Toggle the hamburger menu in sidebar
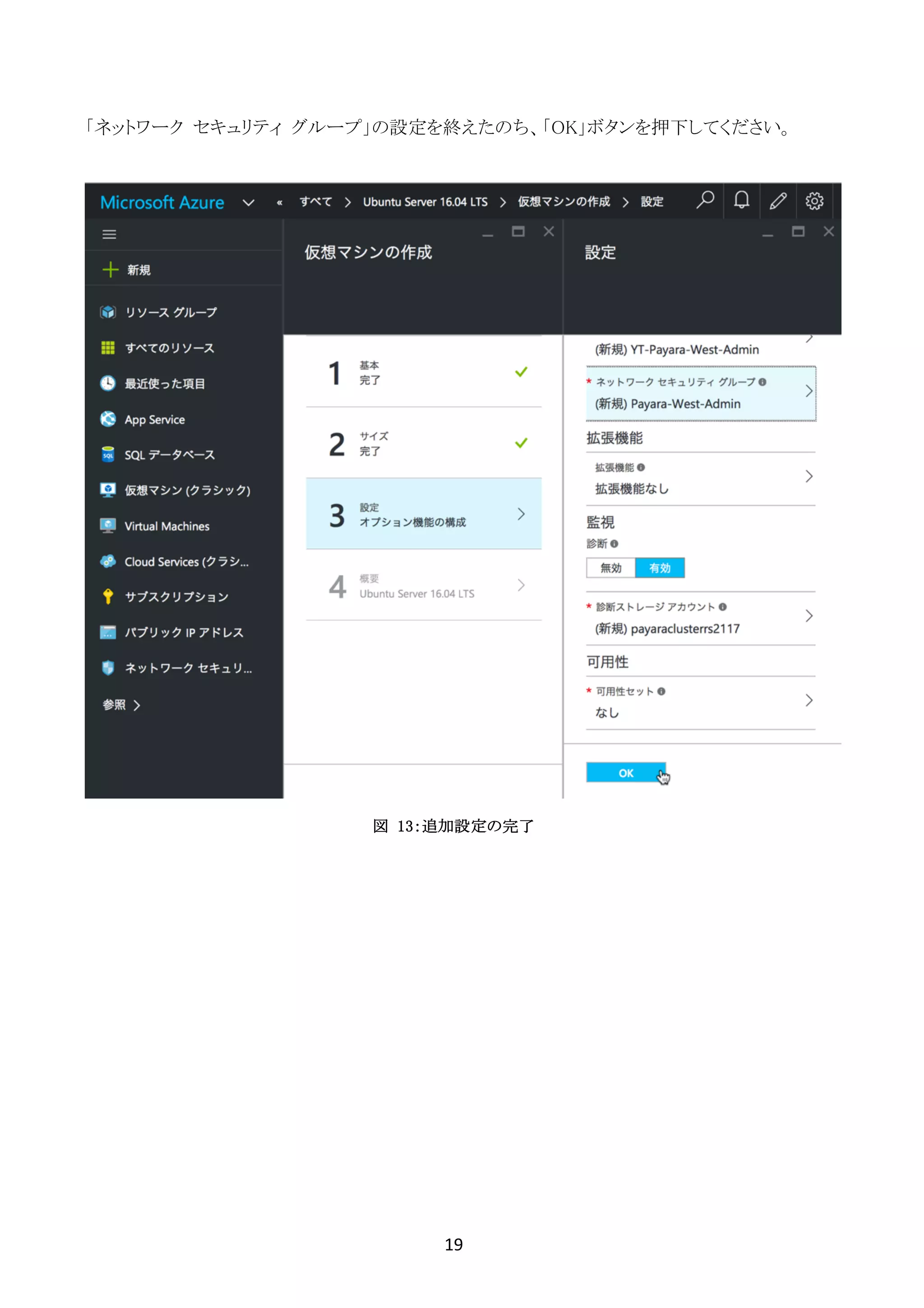This screenshot has width=924, height=1308. 109,234
